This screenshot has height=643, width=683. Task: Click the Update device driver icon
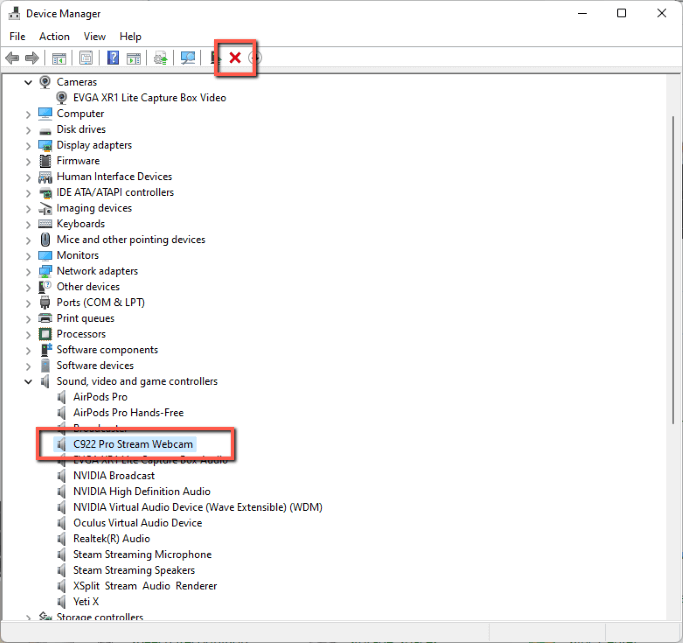tap(160, 58)
